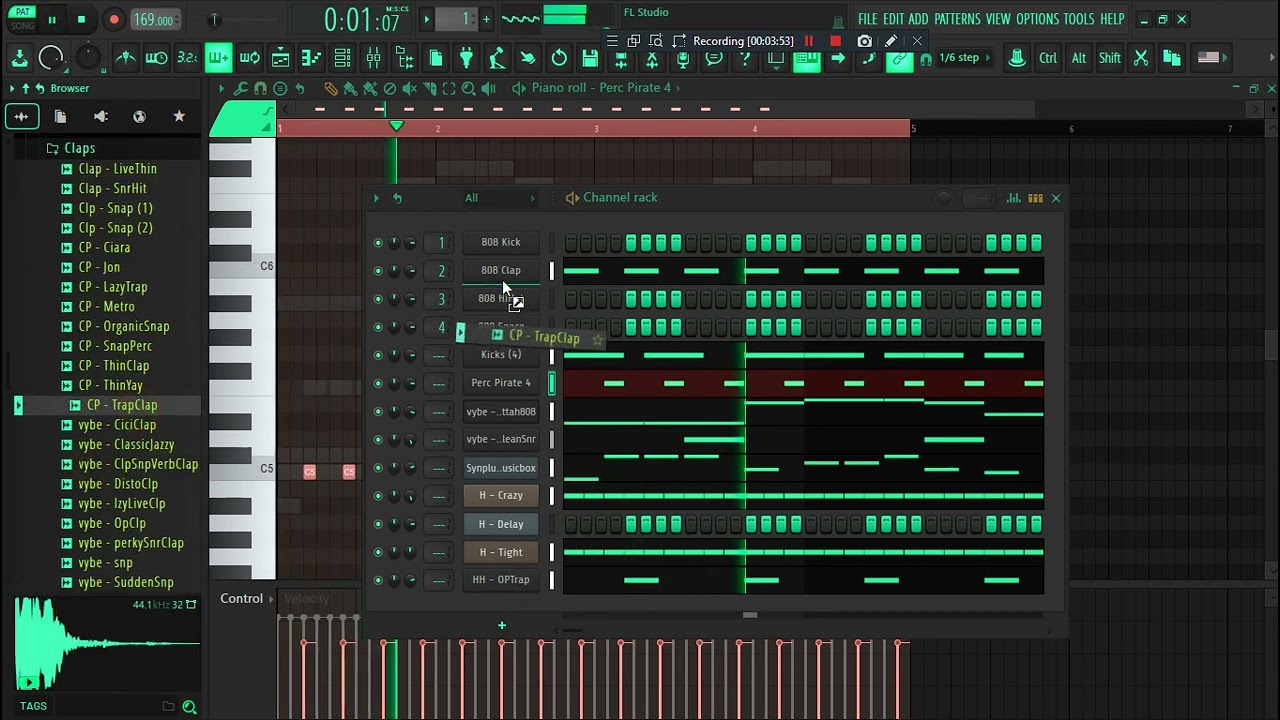The image size is (1280, 720).
Task: Stop the screen recording with red square
Action: [x=835, y=41]
